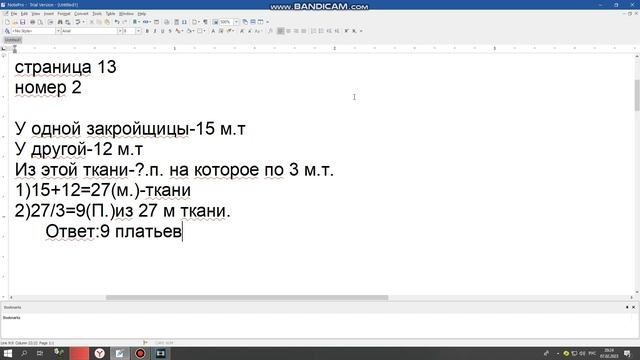Click the word 'закройщицы-15'
This screenshot has height=360, width=640.
[151, 129]
